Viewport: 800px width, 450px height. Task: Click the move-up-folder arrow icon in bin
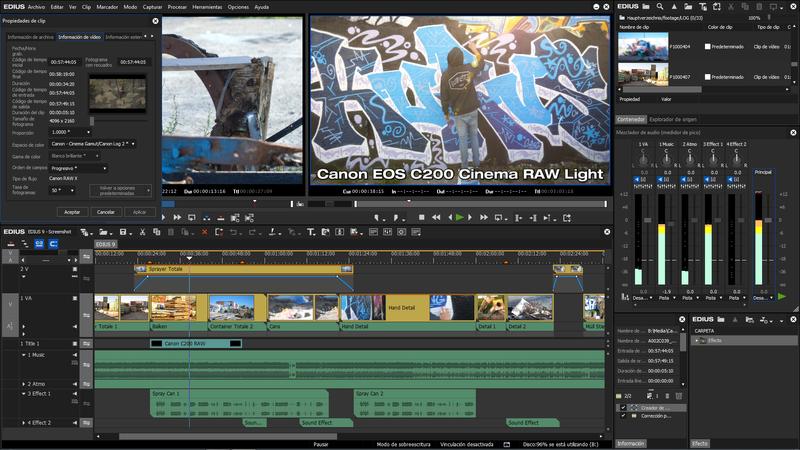(674, 7)
